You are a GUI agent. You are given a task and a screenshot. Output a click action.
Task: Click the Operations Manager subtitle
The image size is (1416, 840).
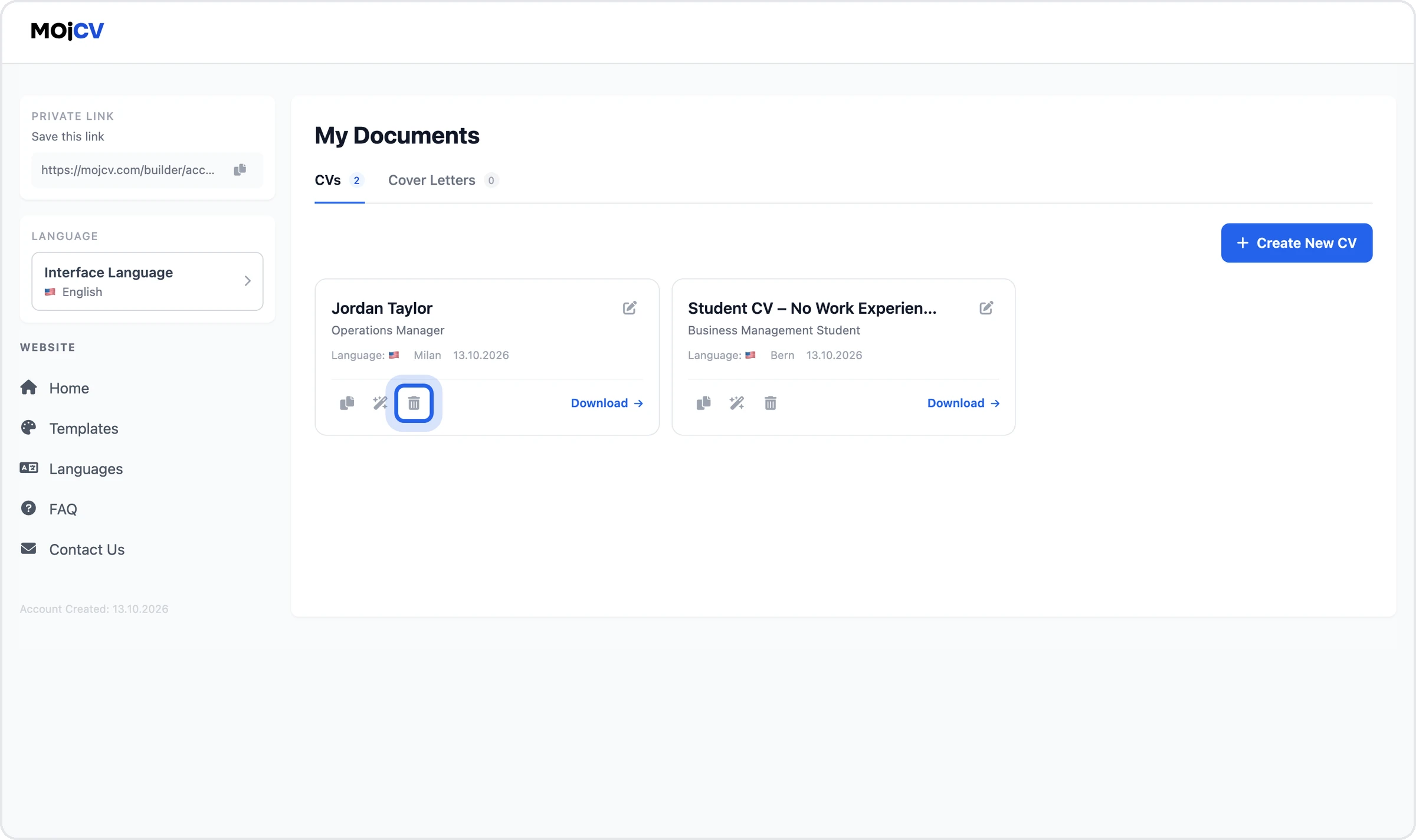coord(388,330)
